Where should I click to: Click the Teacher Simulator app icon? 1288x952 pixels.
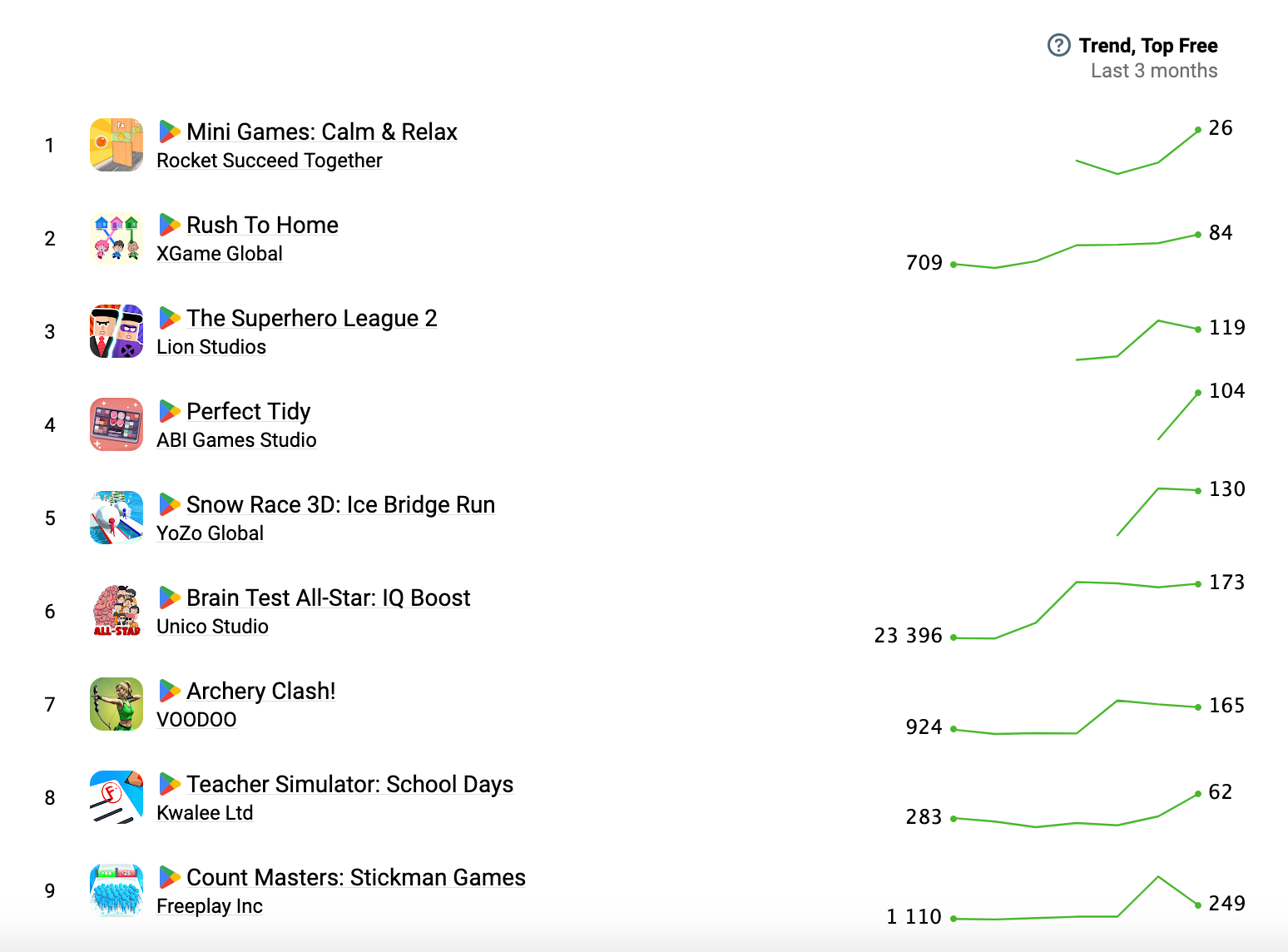click(116, 797)
